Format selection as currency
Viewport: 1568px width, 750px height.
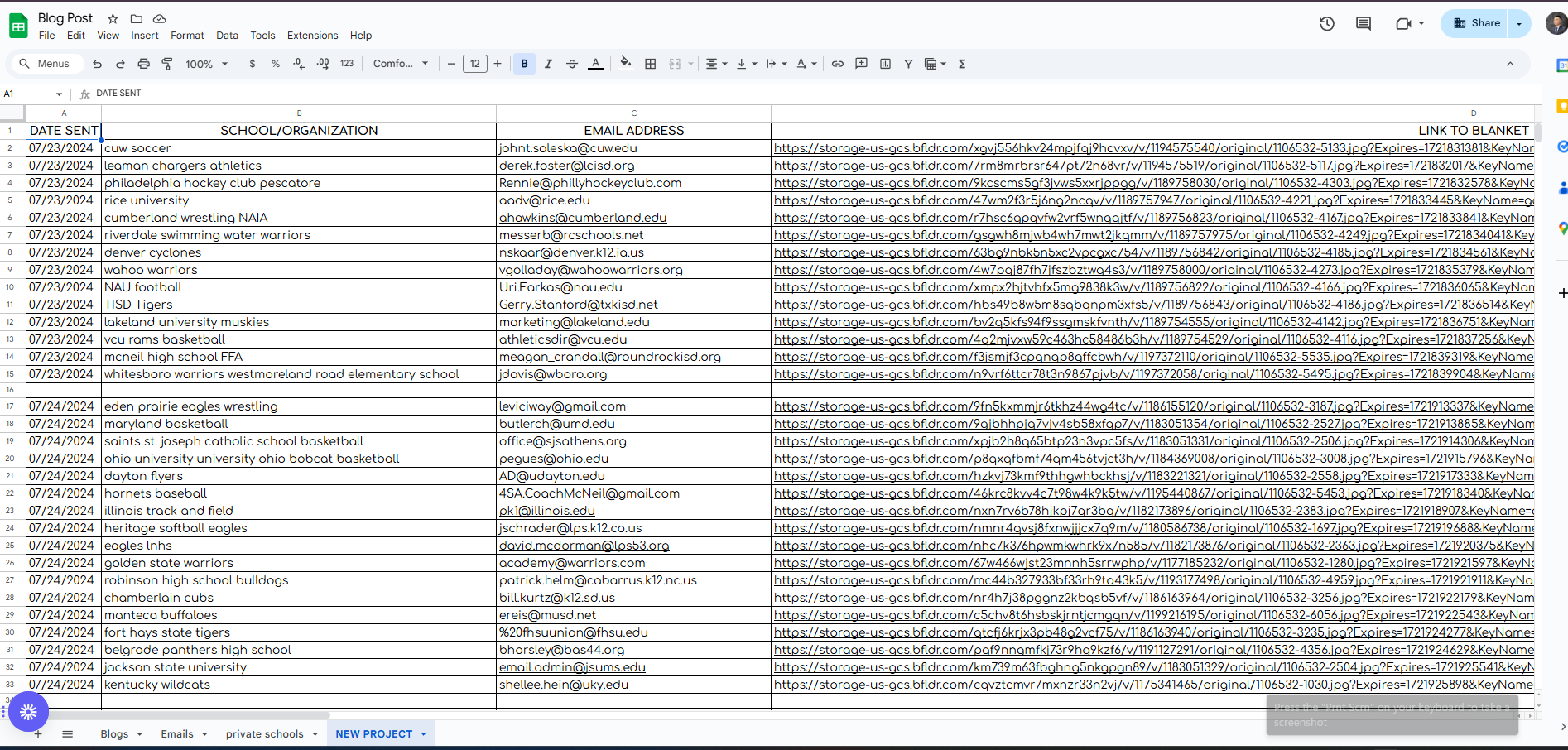tap(253, 63)
